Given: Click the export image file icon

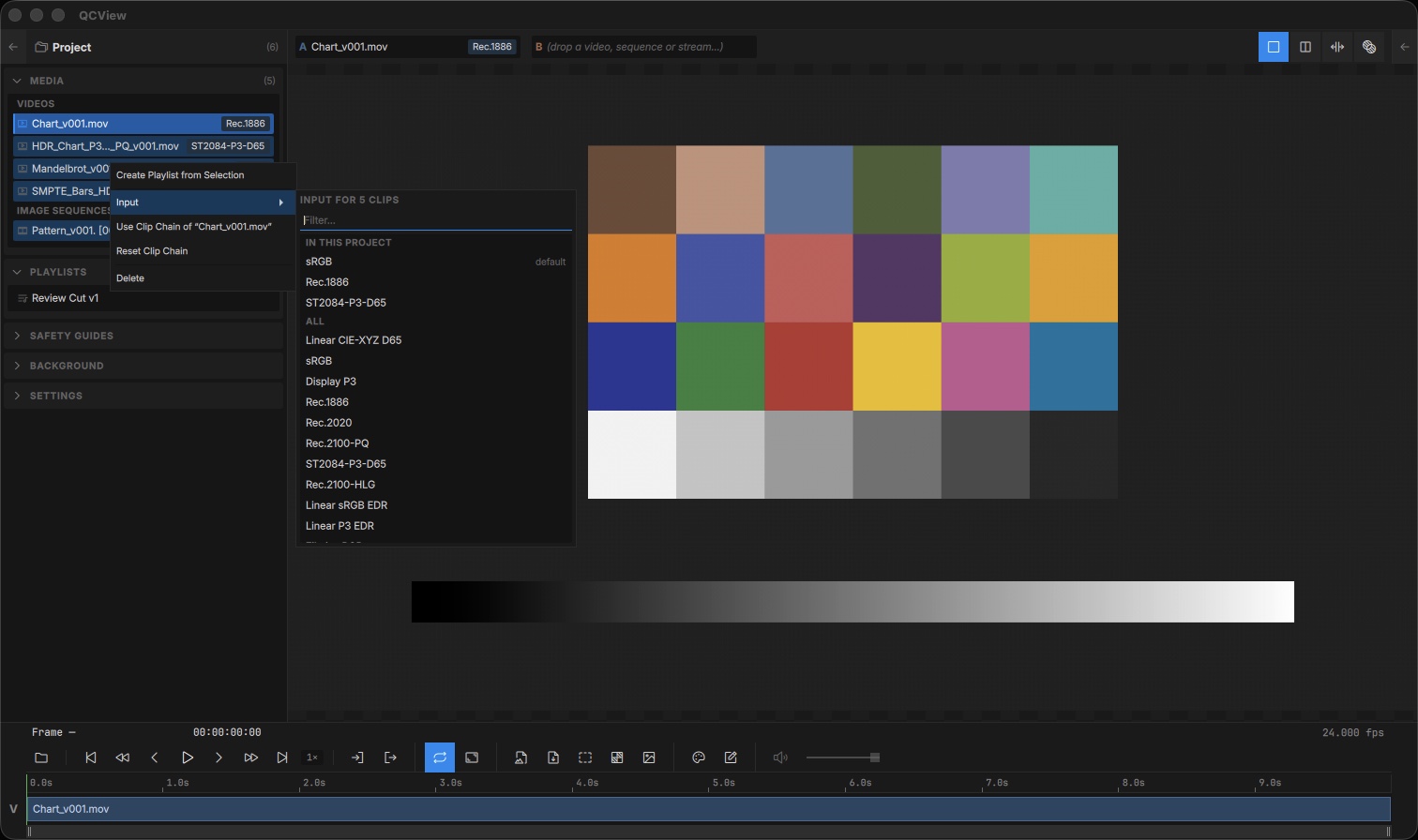Looking at the screenshot, I should [520, 757].
